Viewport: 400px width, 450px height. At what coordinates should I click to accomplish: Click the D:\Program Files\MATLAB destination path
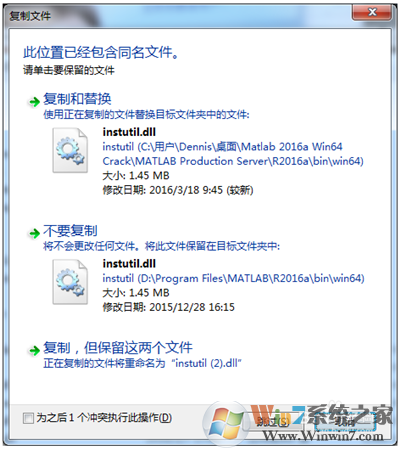(x=233, y=278)
